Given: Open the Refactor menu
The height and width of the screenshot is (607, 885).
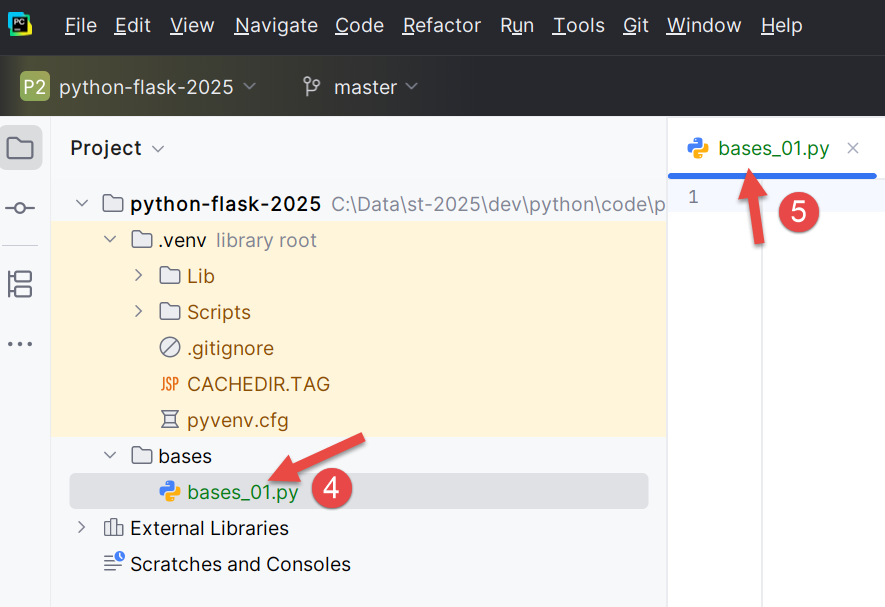Looking at the screenshot, I should (442, 25).
